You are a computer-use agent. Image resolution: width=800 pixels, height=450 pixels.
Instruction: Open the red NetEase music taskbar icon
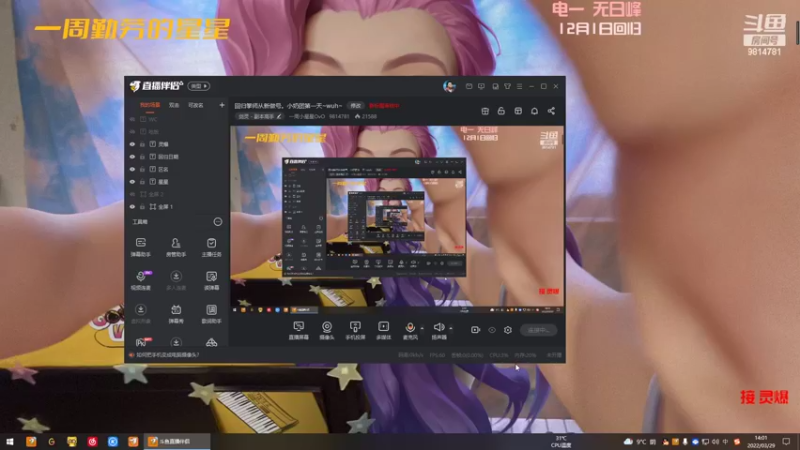click(x=92, y=442)
